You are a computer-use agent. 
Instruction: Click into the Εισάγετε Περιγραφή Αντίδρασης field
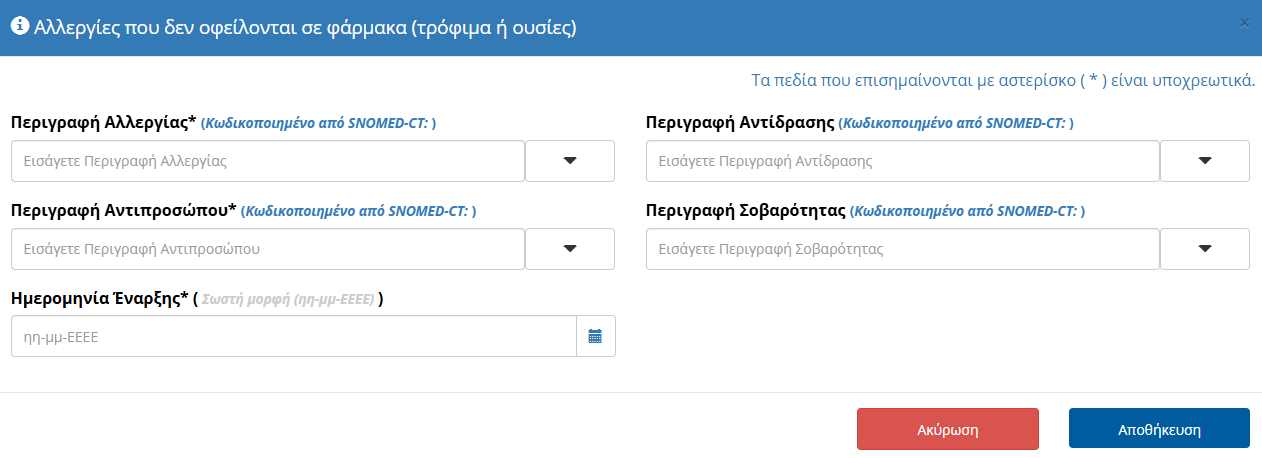coord(902,161)
